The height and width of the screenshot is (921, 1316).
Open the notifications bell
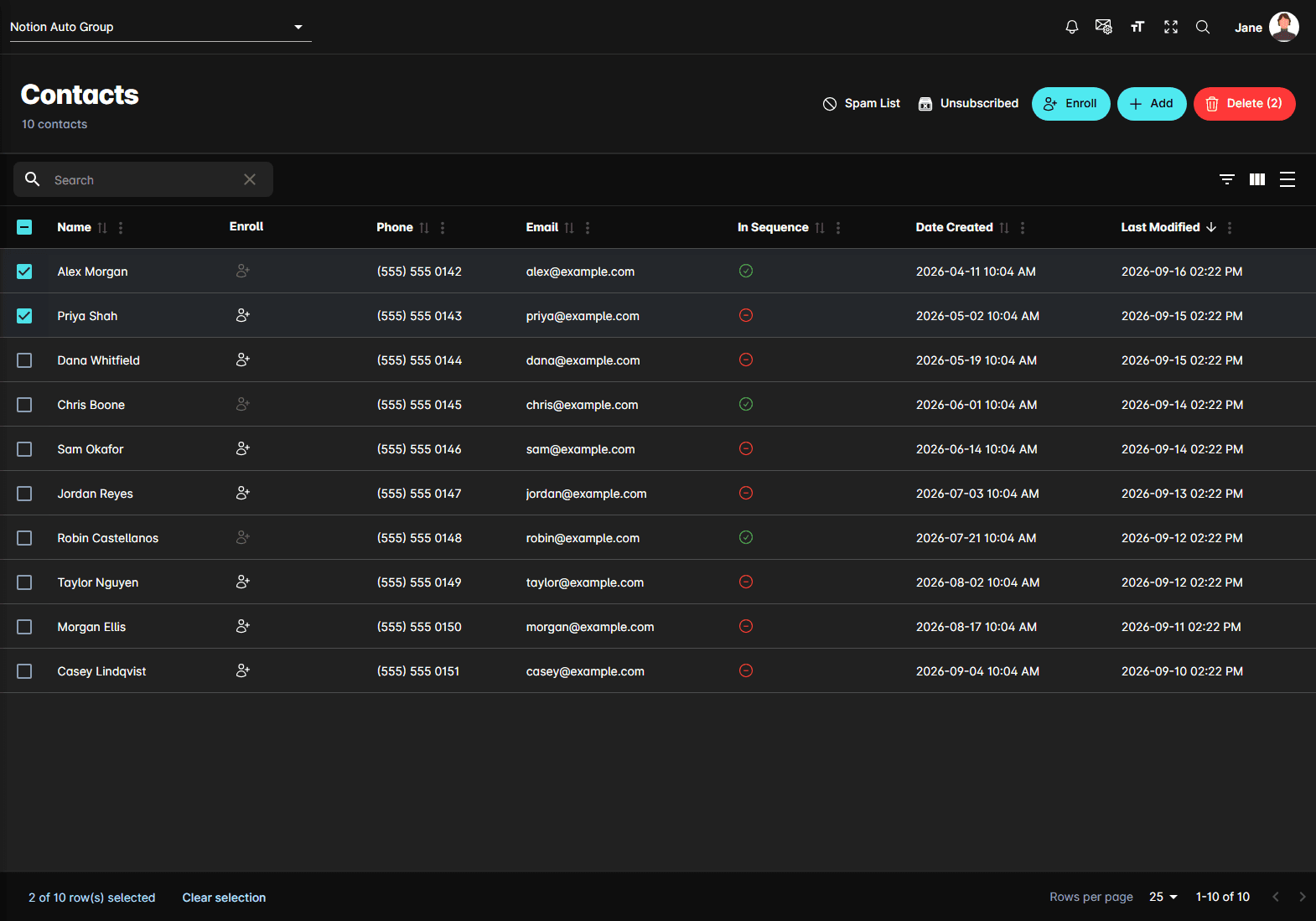[x=1071, y=27]
